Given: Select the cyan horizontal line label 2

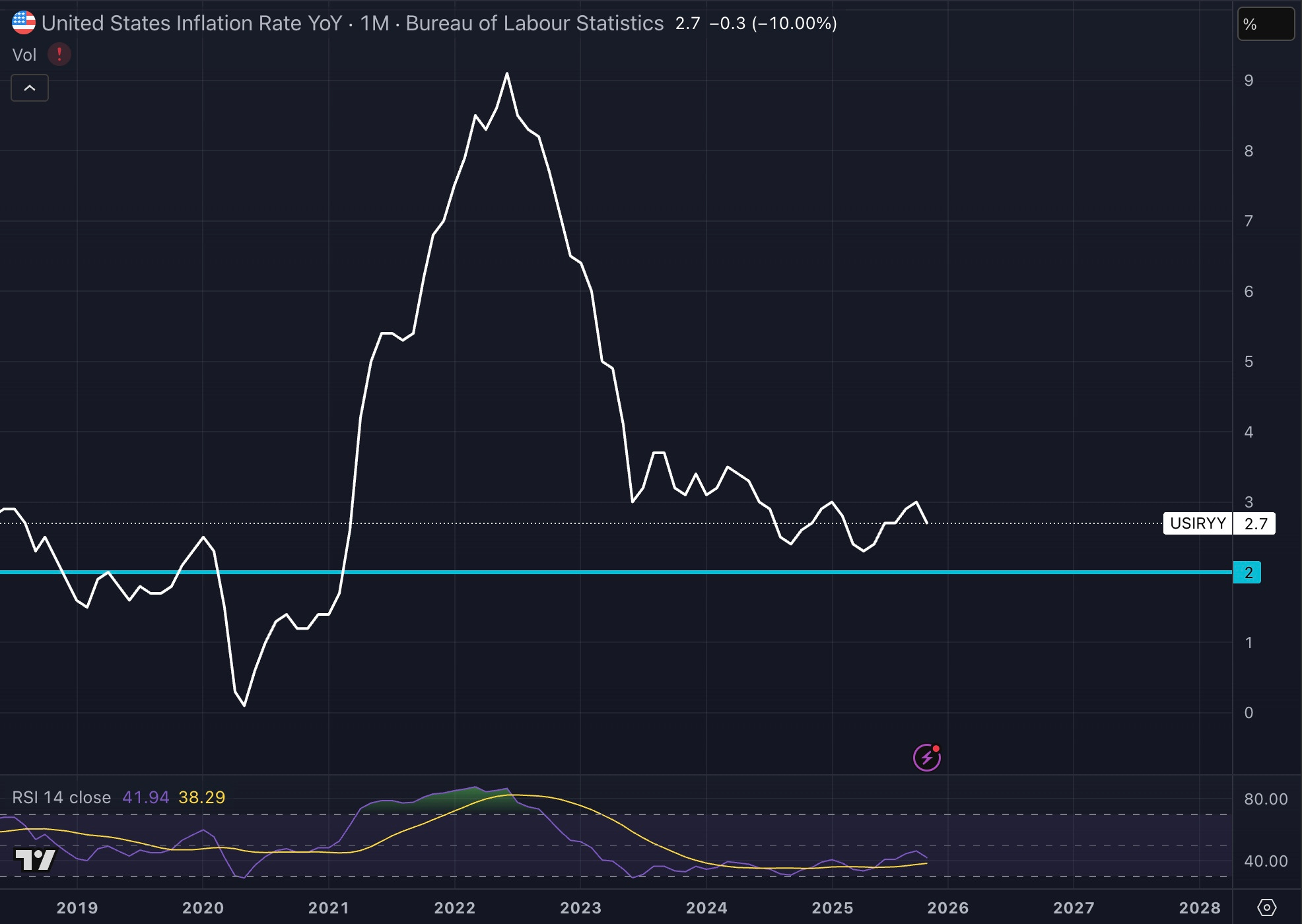Looking at the screenshot, I should coord(1247,572).
